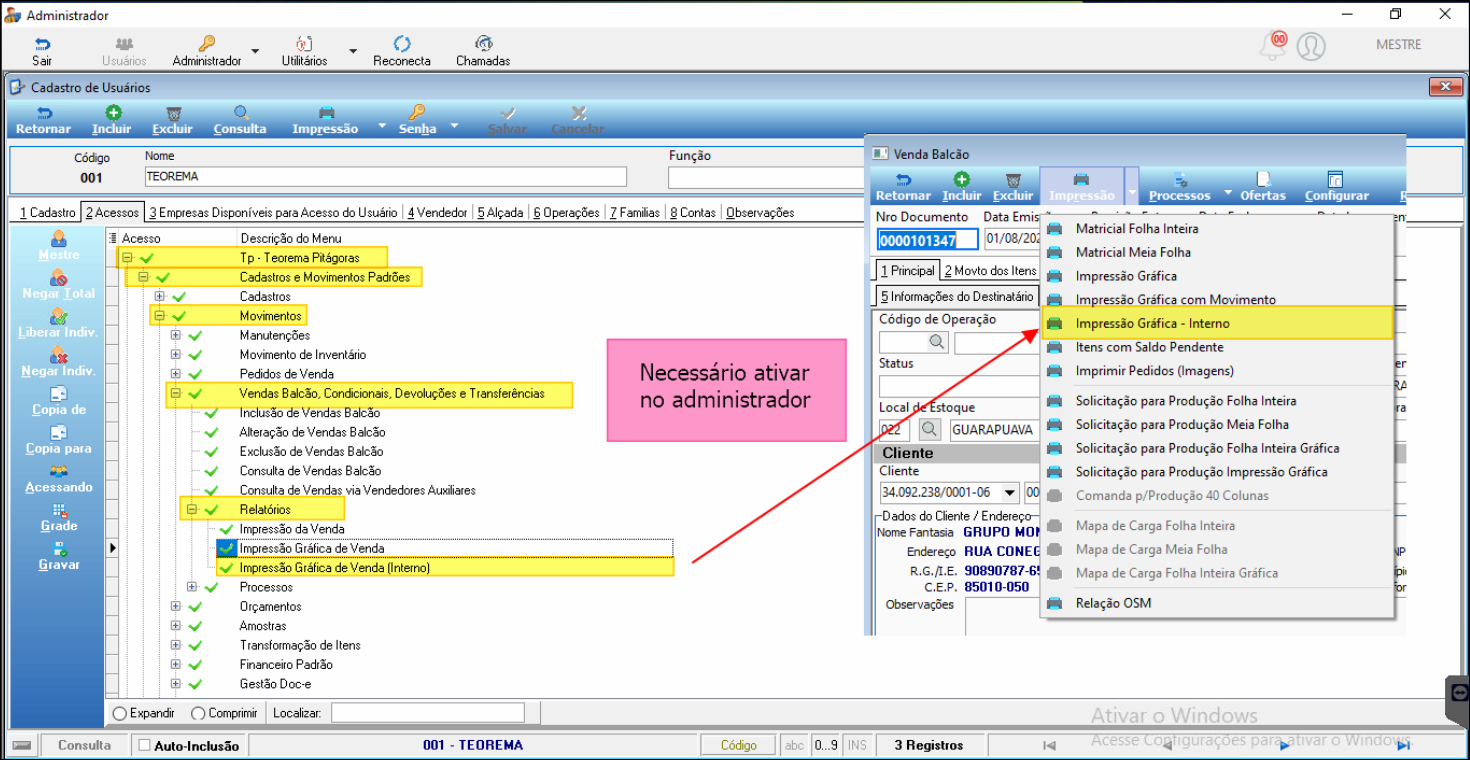Toggle access check for Impressão Gráfica de Venda (Interno)
This screenshot has width=1470, height=760.
[x=226, y=568]
